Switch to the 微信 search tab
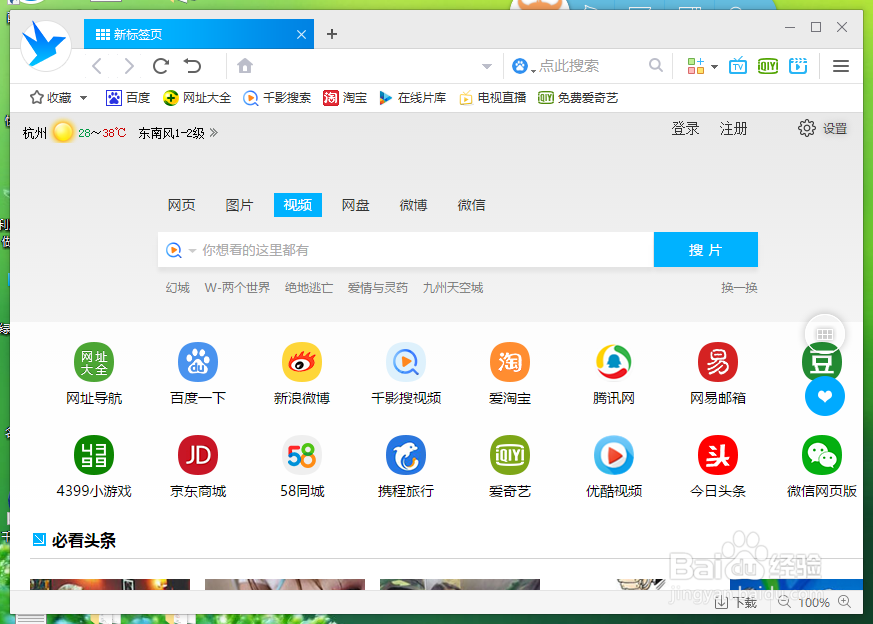 tap(472, 205)
